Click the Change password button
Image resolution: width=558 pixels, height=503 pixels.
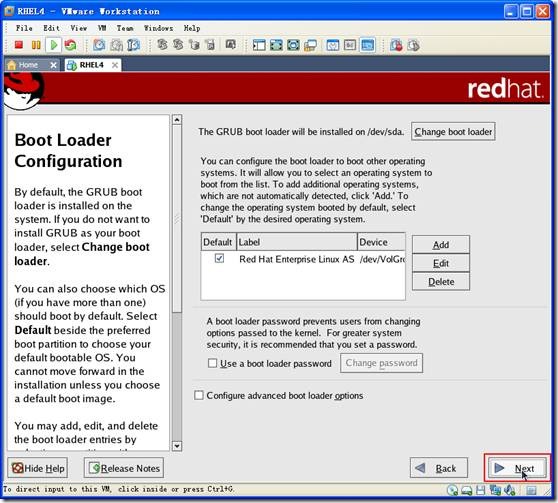tap(381, 363)
